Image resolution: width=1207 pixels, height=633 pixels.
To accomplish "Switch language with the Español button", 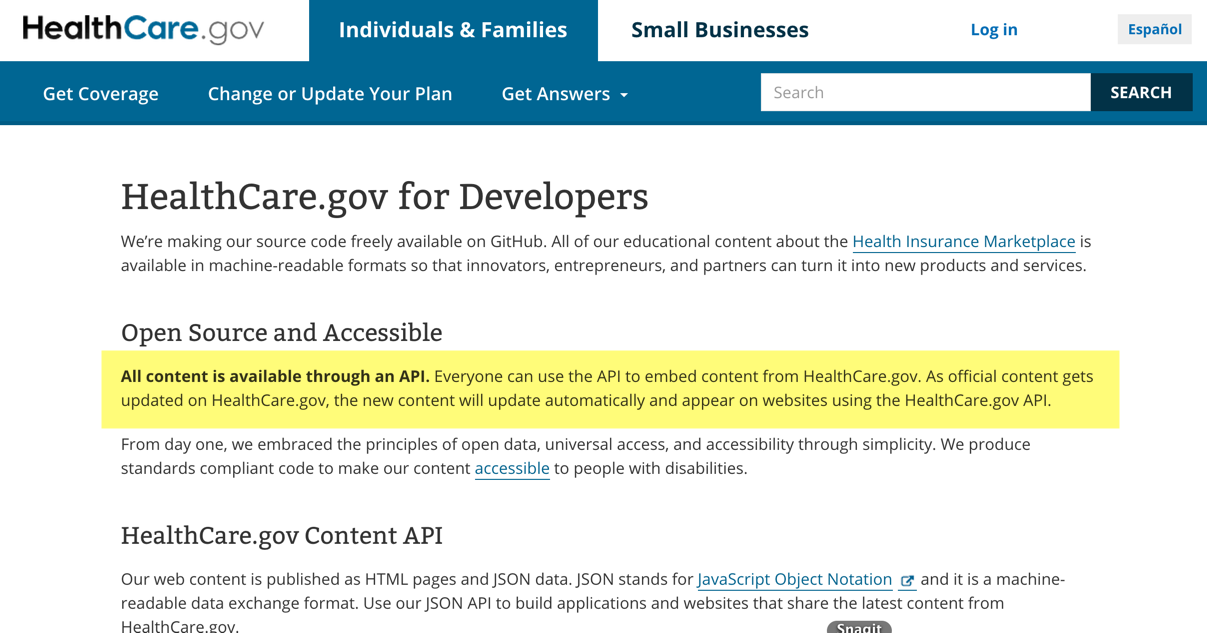I will [1154, 29].
